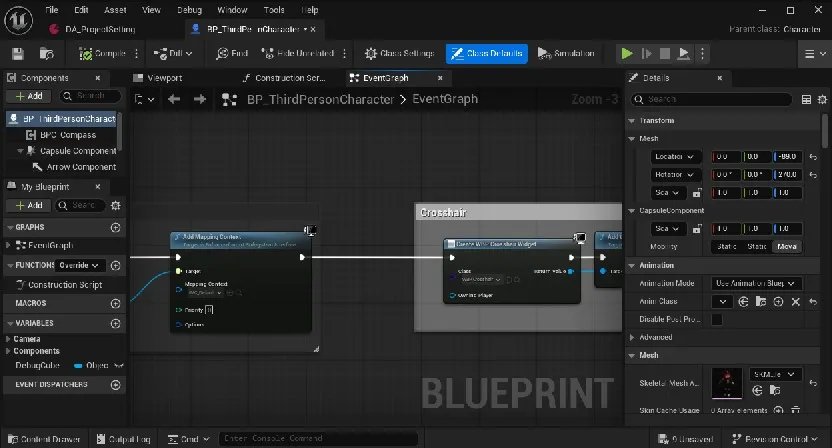Add a new component with Add button
Viewport: 832px width, 448px height.
pyautogui.click(x=29, y=96)
